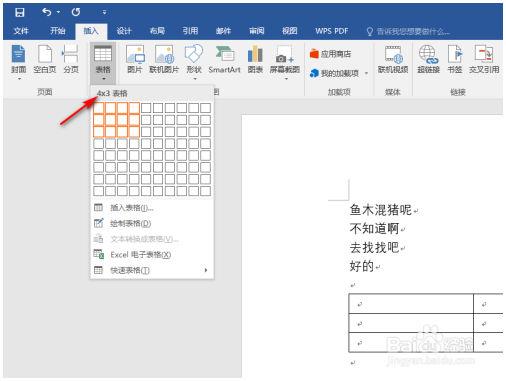Click the bottom-right cell of the table grid
Image resolution: width=506 pixels, height=381 pixels.
tap(205, 191)
